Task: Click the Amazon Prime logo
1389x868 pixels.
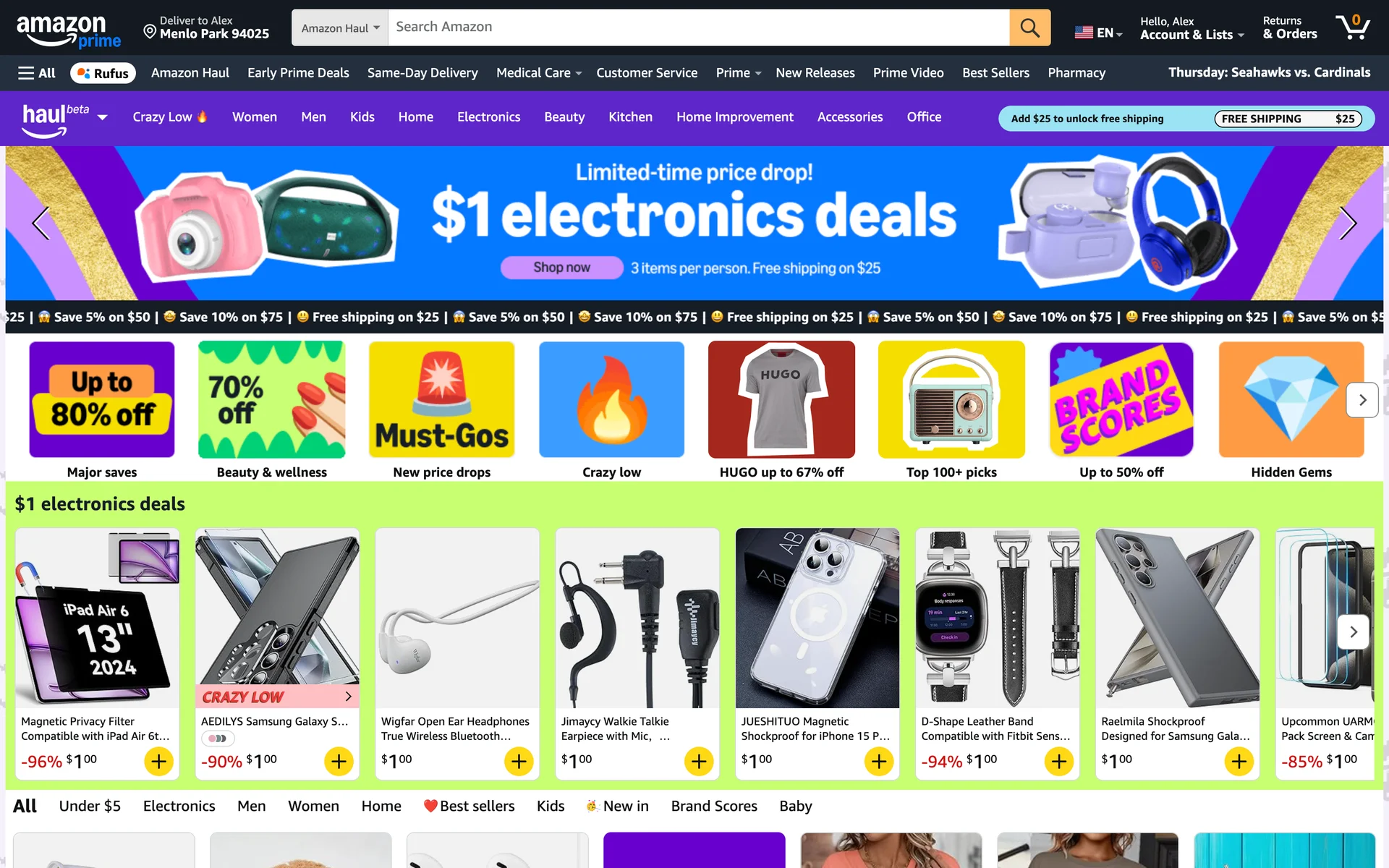Action: pyautogui.click(x=69, y=31)
